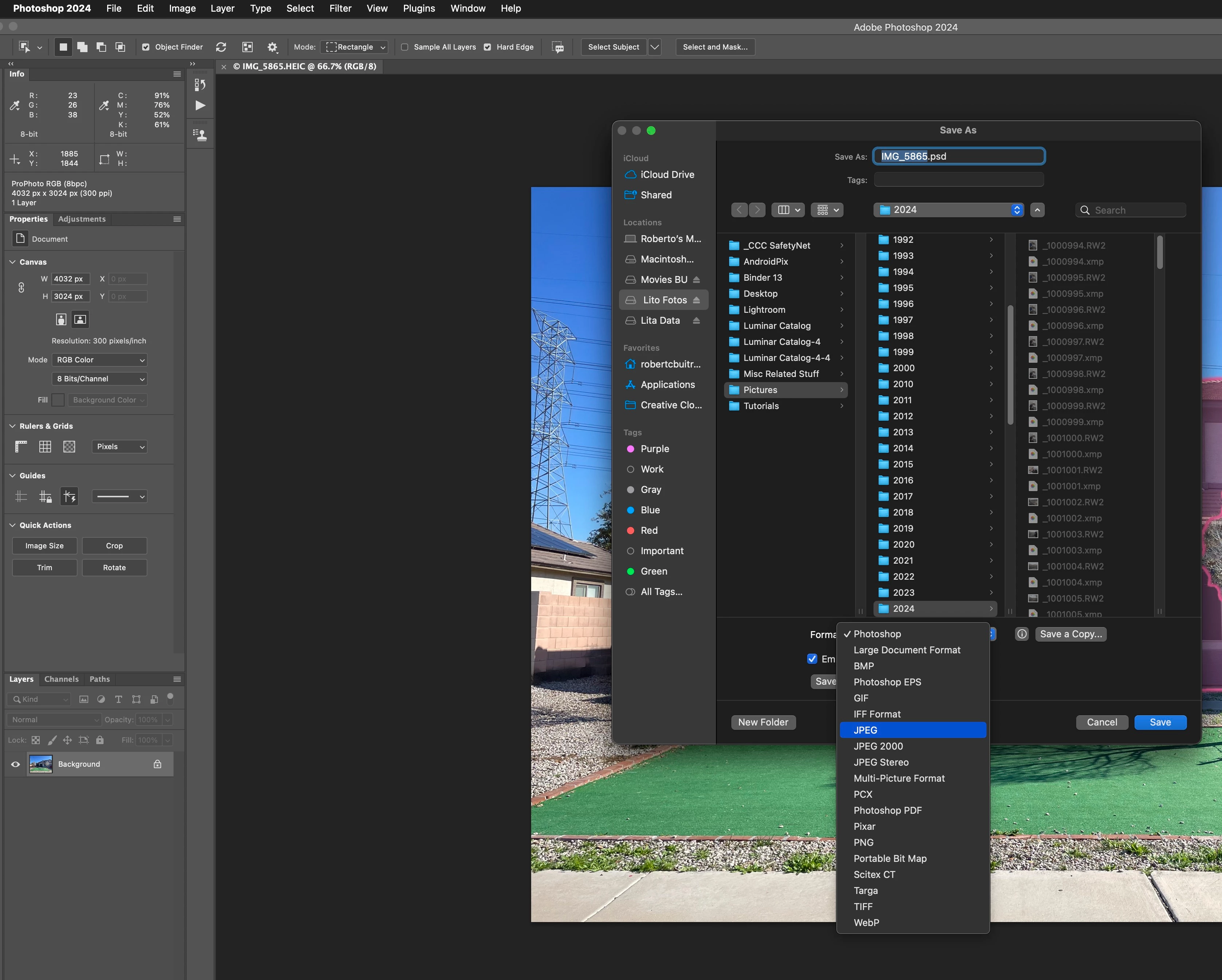The width and height of the screenshot is (1222, 980).
Task: Click the Save a Copy button
Action: click(x=1071, y=634)
